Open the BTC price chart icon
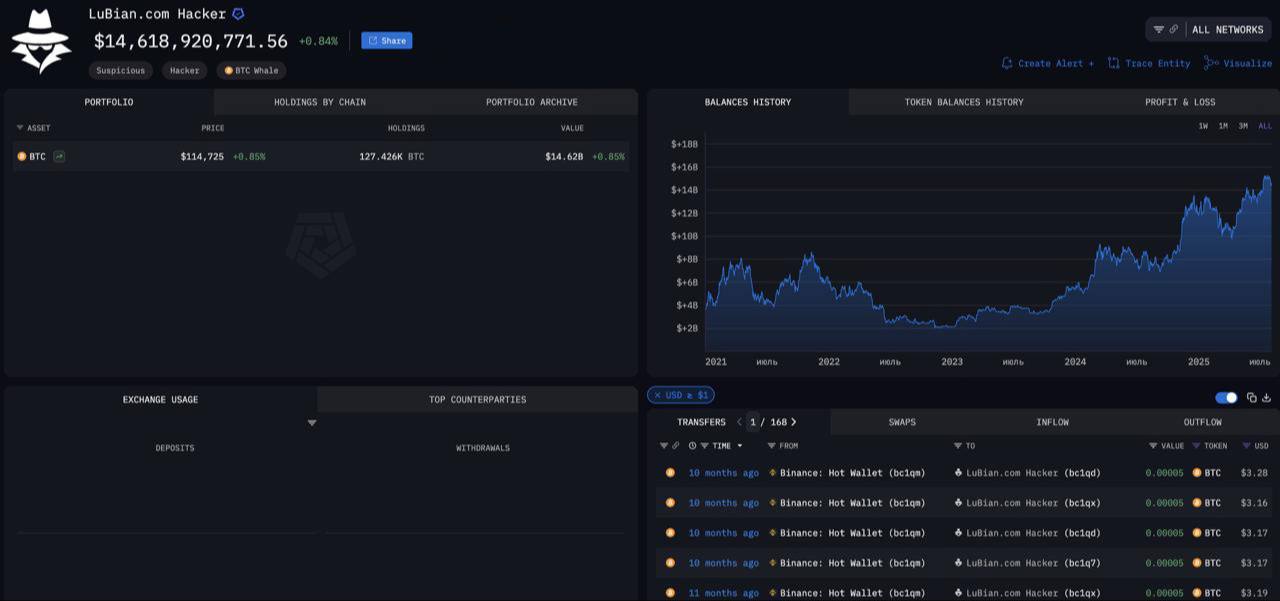The image size is (1280, 601). coord(59,157)
